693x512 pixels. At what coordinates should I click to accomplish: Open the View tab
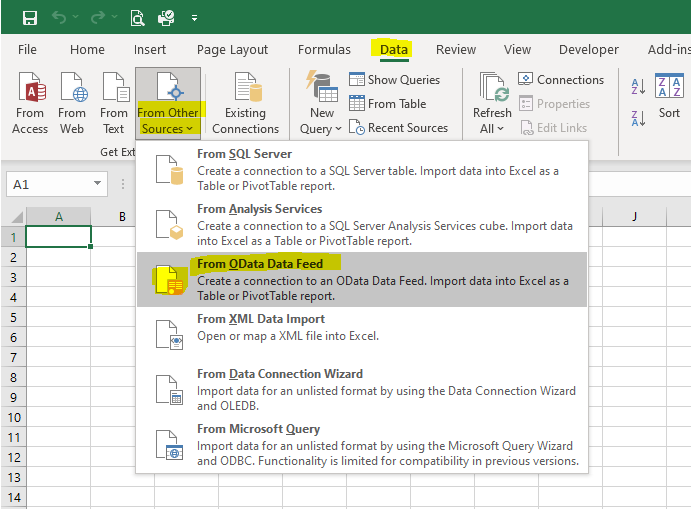tap(517, 50)
